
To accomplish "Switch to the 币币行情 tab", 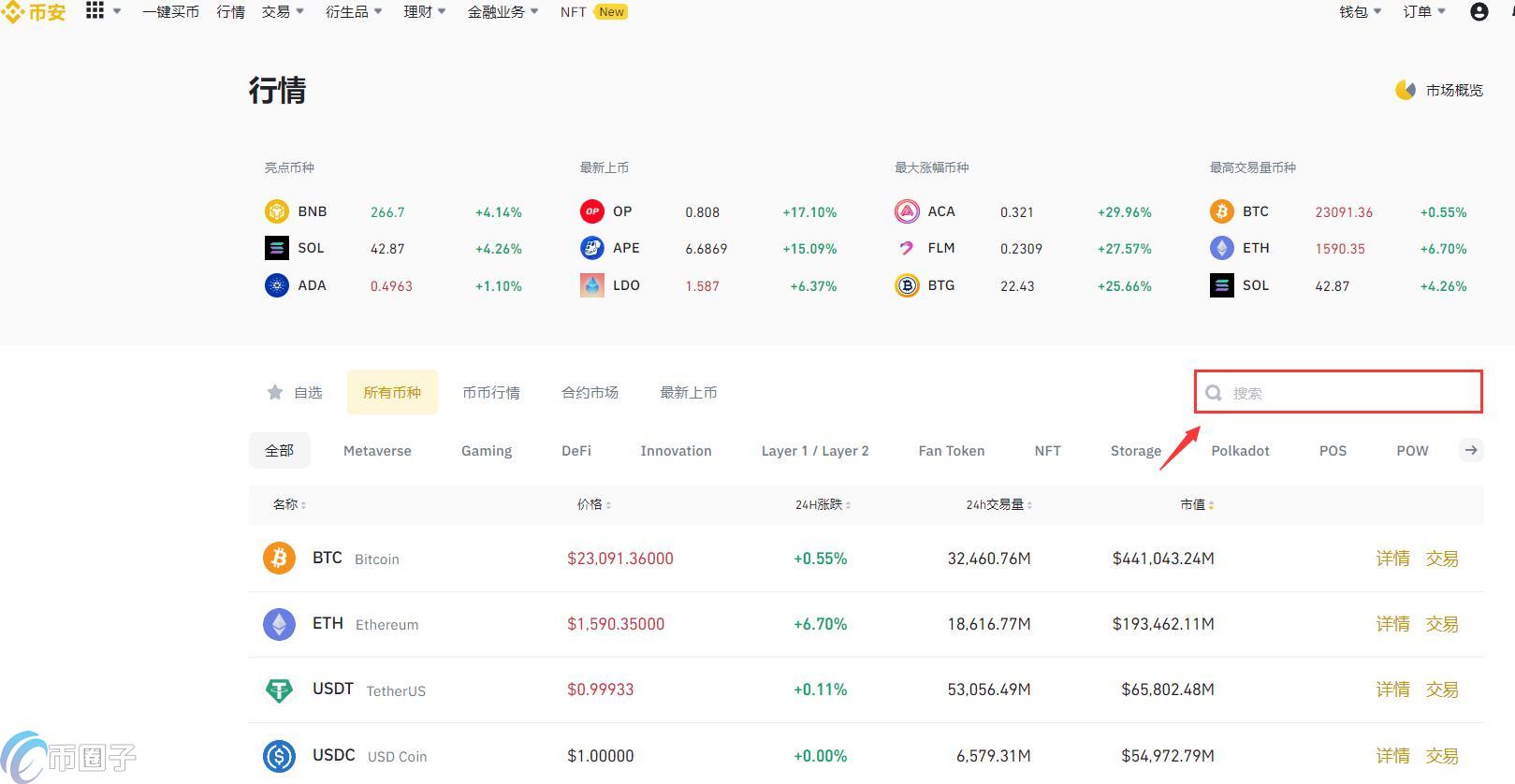I will 491,393.
